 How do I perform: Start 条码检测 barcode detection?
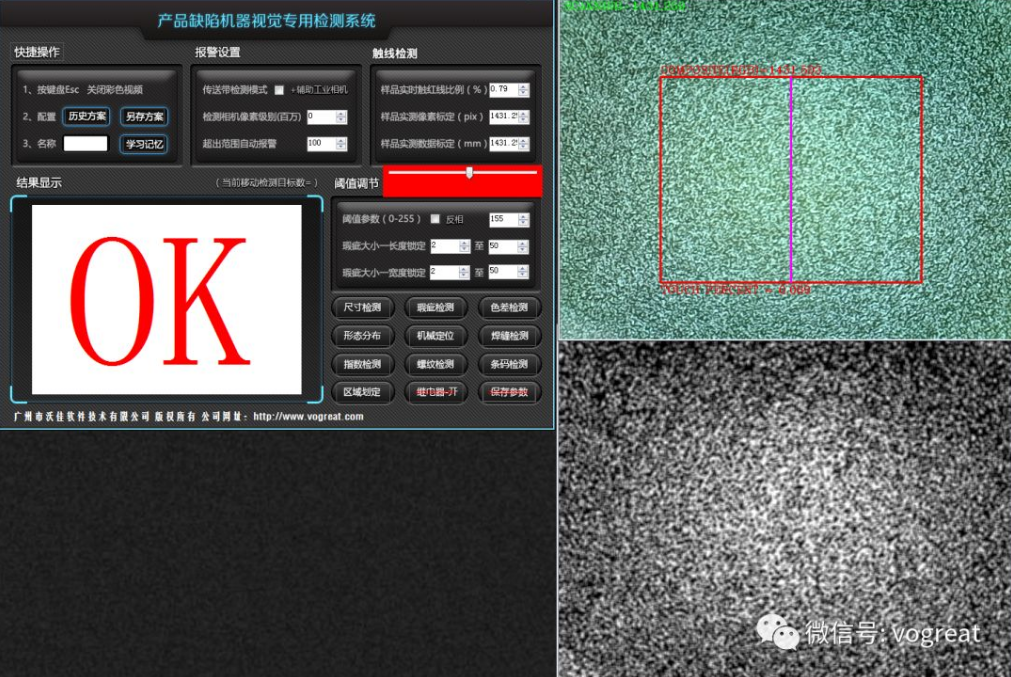(x=510, y=364)
